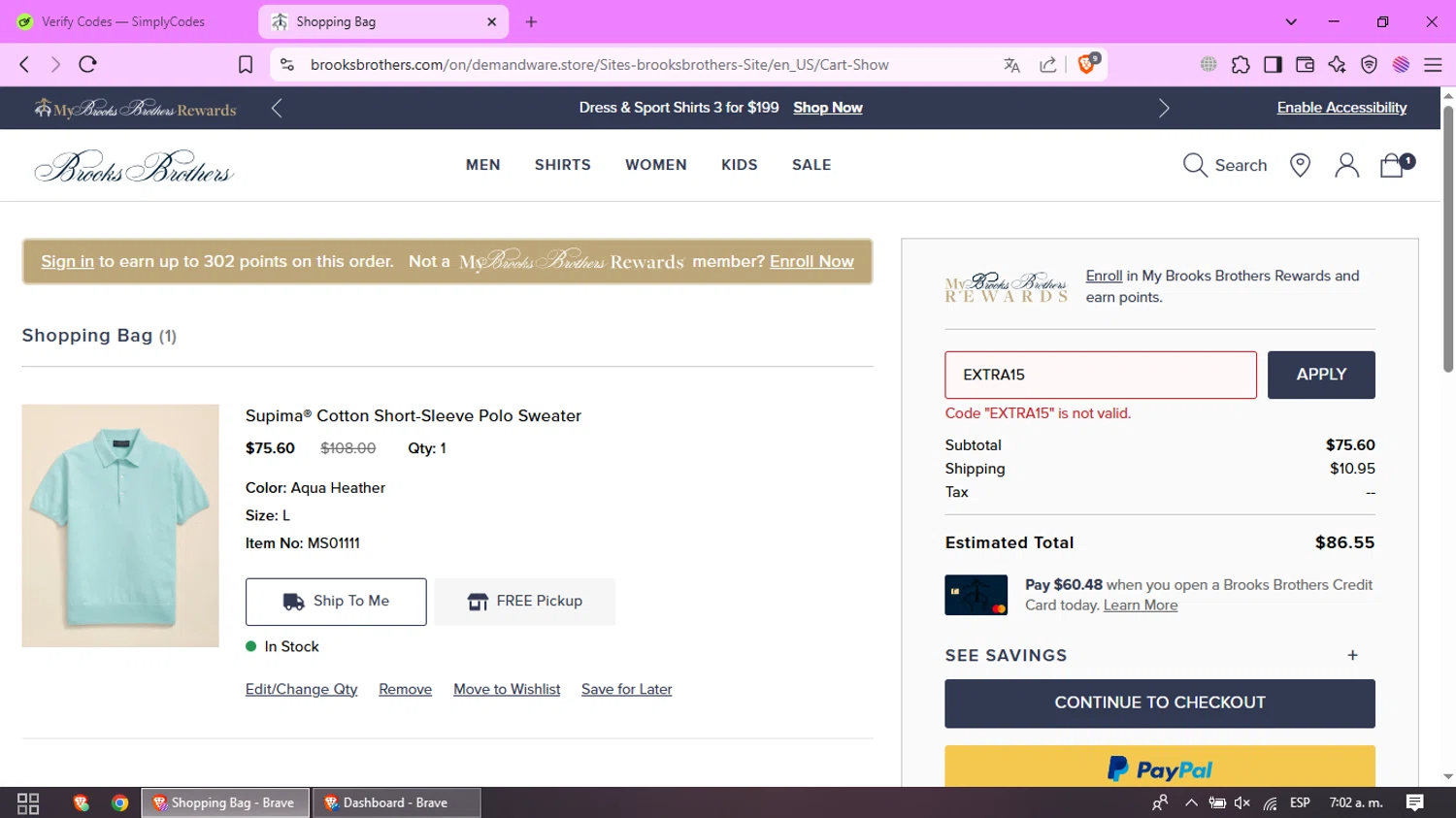Go forward in browser

click(55, 64)
